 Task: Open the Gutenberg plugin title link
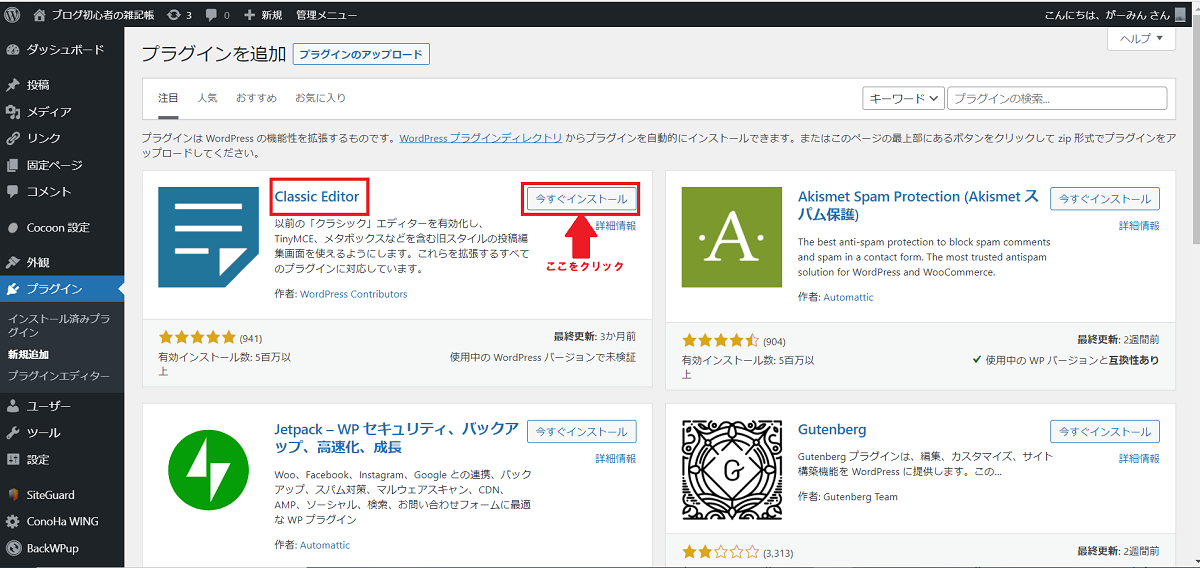pyautogui.click(x=832, y=429)
